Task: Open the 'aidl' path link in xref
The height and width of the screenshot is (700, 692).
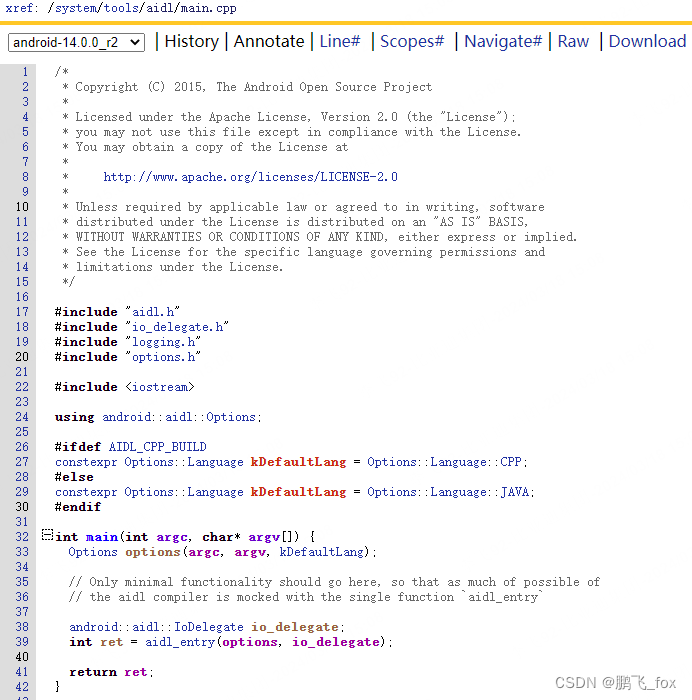Action: point(159,8)
